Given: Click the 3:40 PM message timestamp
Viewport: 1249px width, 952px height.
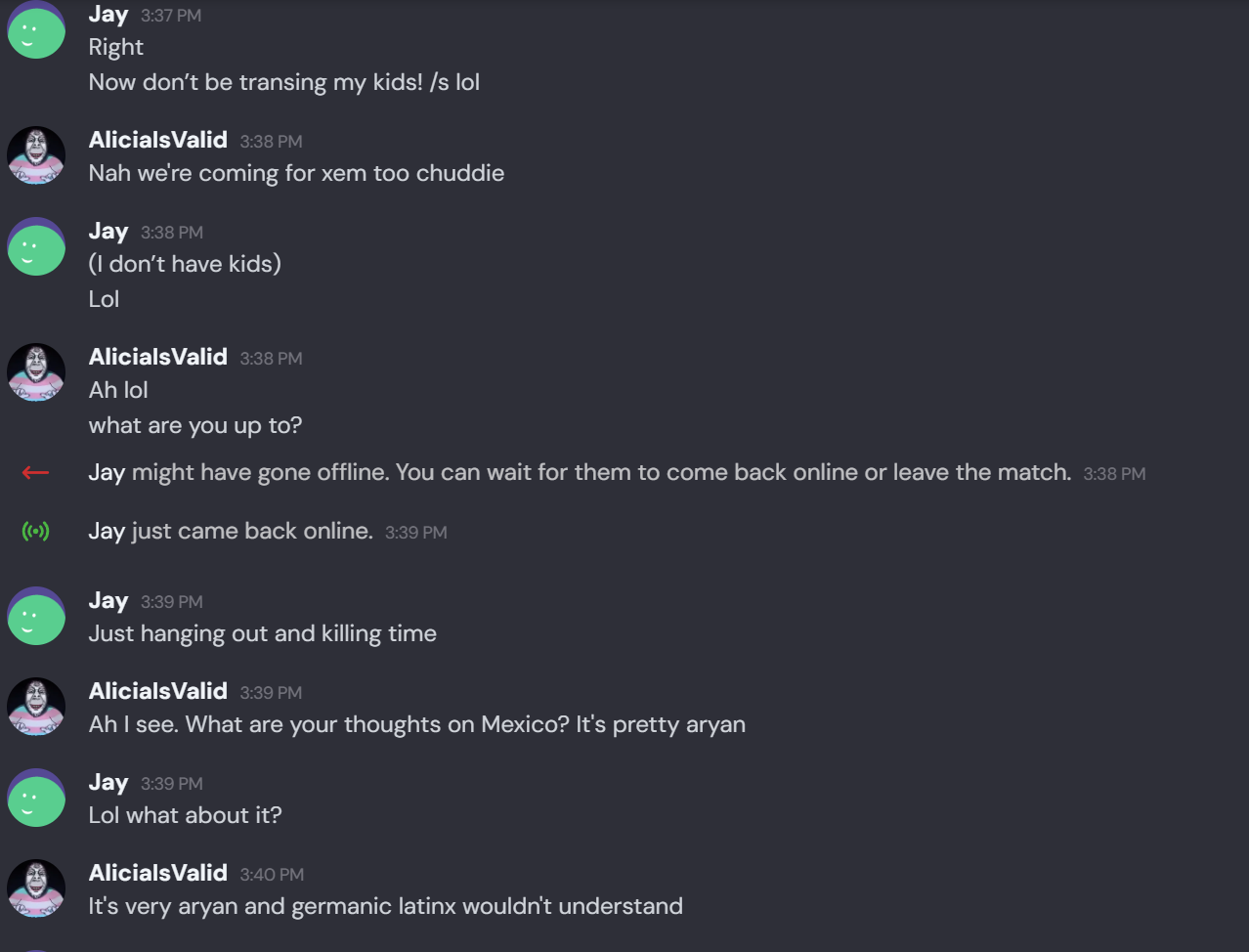Looking at the screenshot, I should (272, 875).
